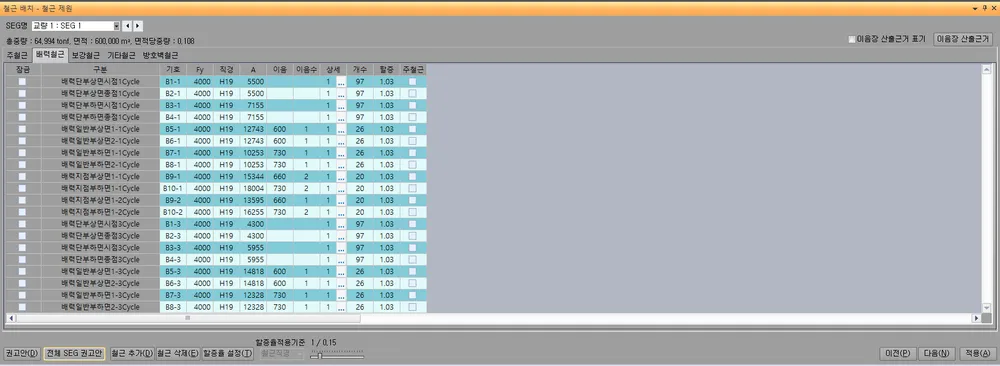Toggle 주철근 checkbox in B1-1 row
The height and width of the screenshot is (366, 1000).
[413, 82]
